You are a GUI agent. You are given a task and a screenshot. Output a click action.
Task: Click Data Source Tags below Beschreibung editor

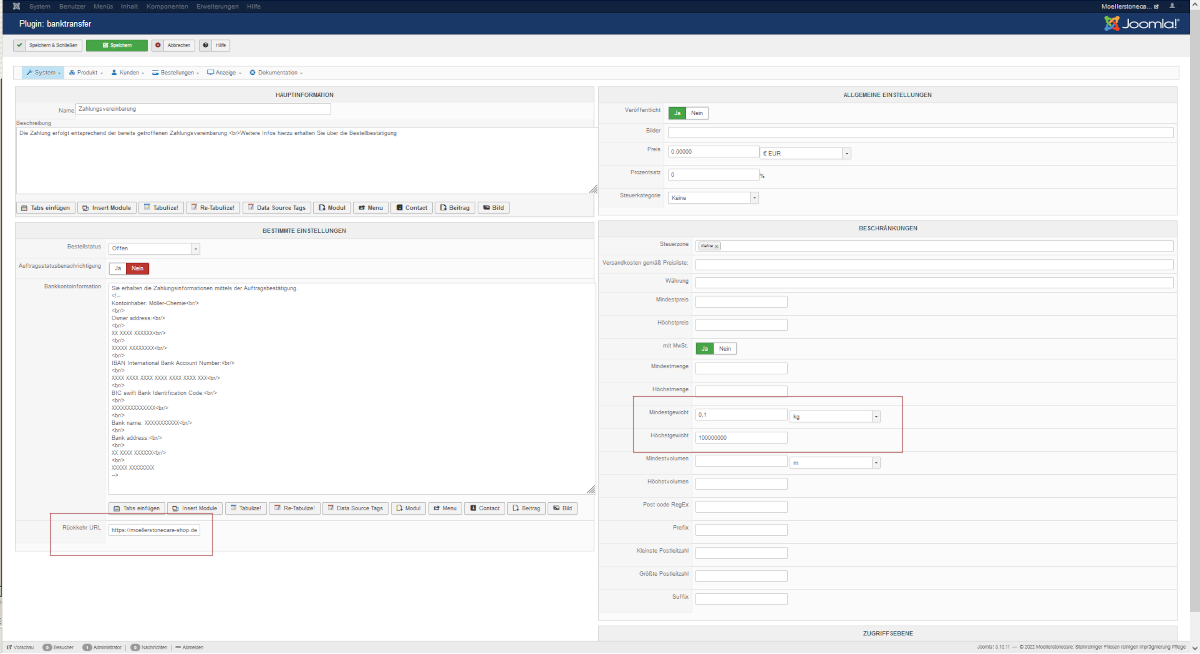pos(277,208)
